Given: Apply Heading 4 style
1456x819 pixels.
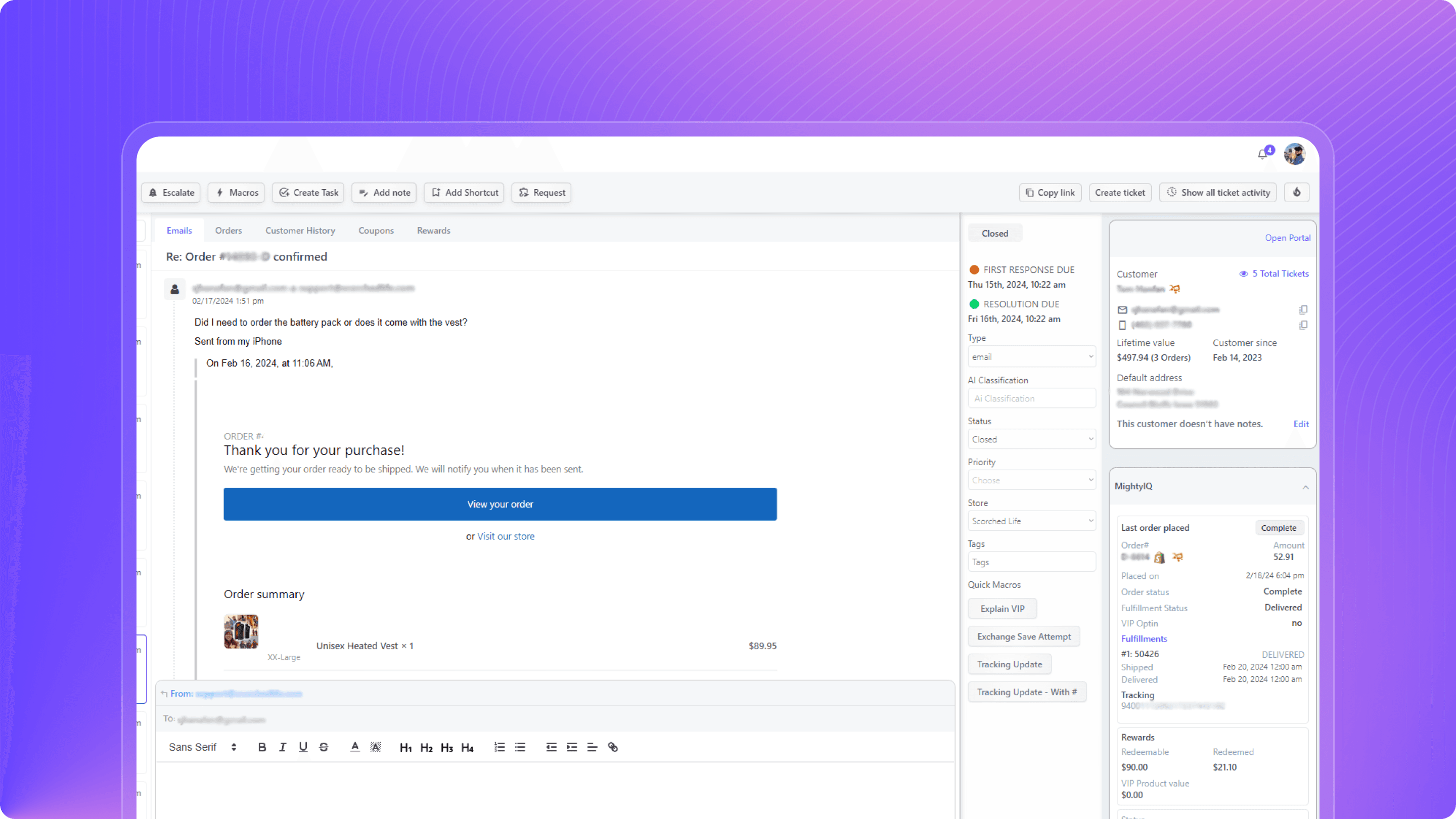Looking at the screenshot, I should coord(468,748).
